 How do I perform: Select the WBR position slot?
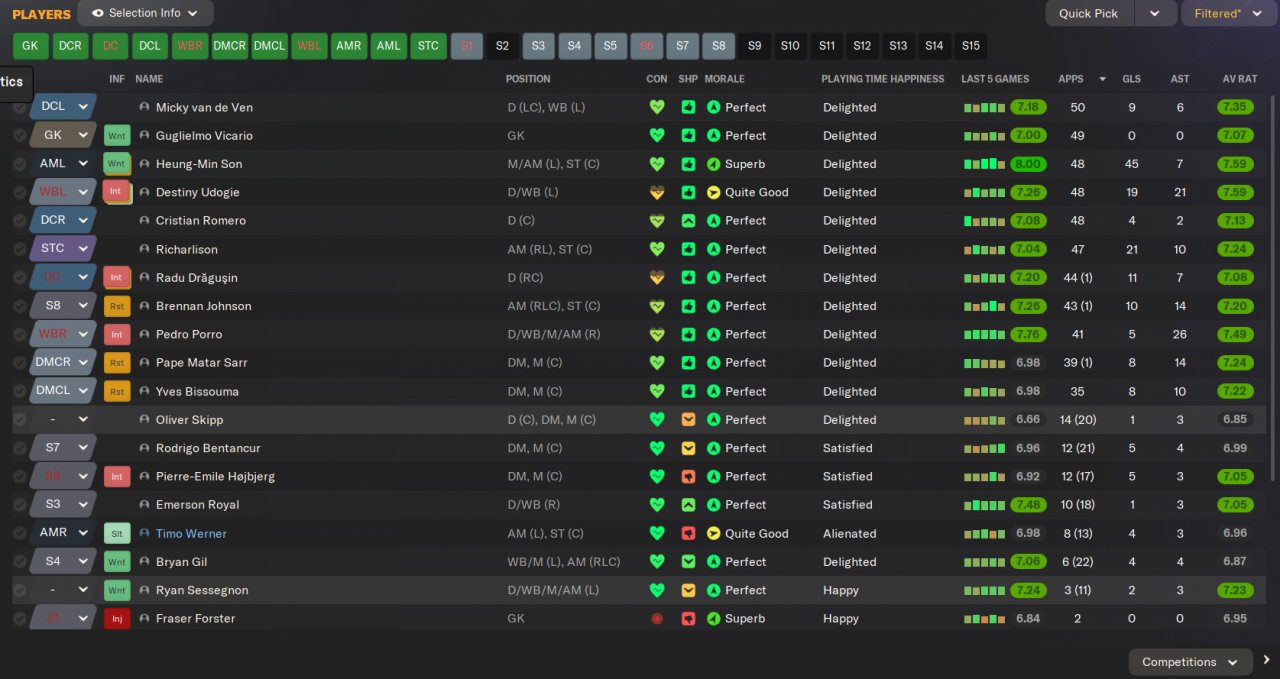point(189,46)
